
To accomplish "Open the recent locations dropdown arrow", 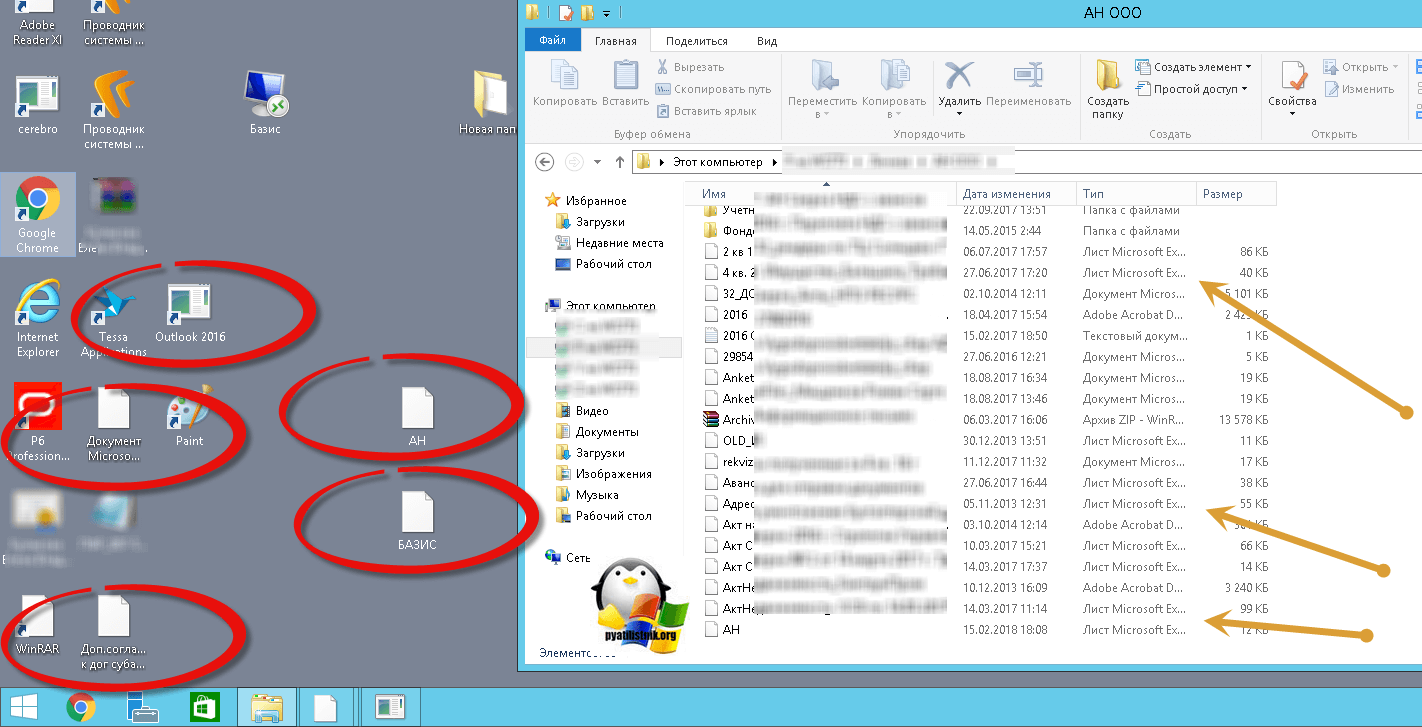I will point(598,162).
